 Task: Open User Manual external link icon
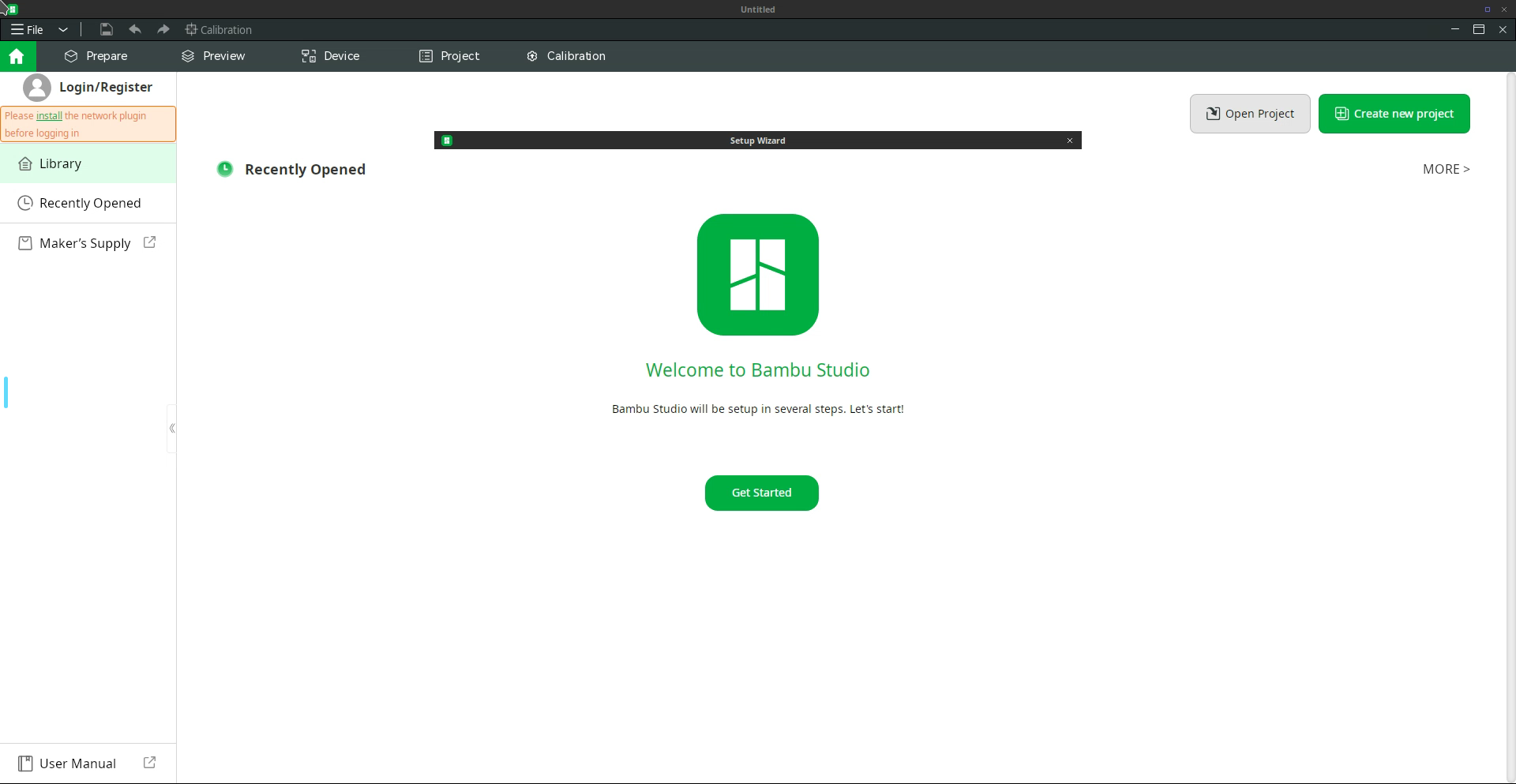coord(149,763)
